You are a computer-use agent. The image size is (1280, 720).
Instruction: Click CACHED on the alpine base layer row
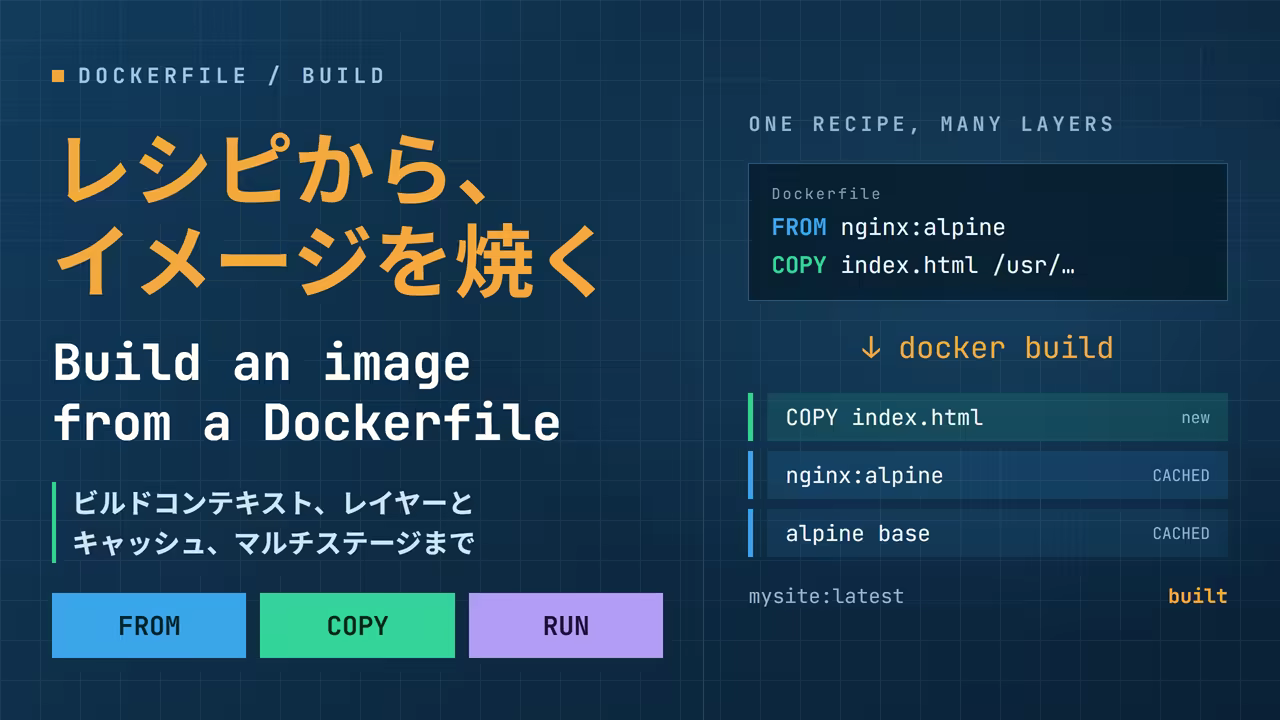1181,534
